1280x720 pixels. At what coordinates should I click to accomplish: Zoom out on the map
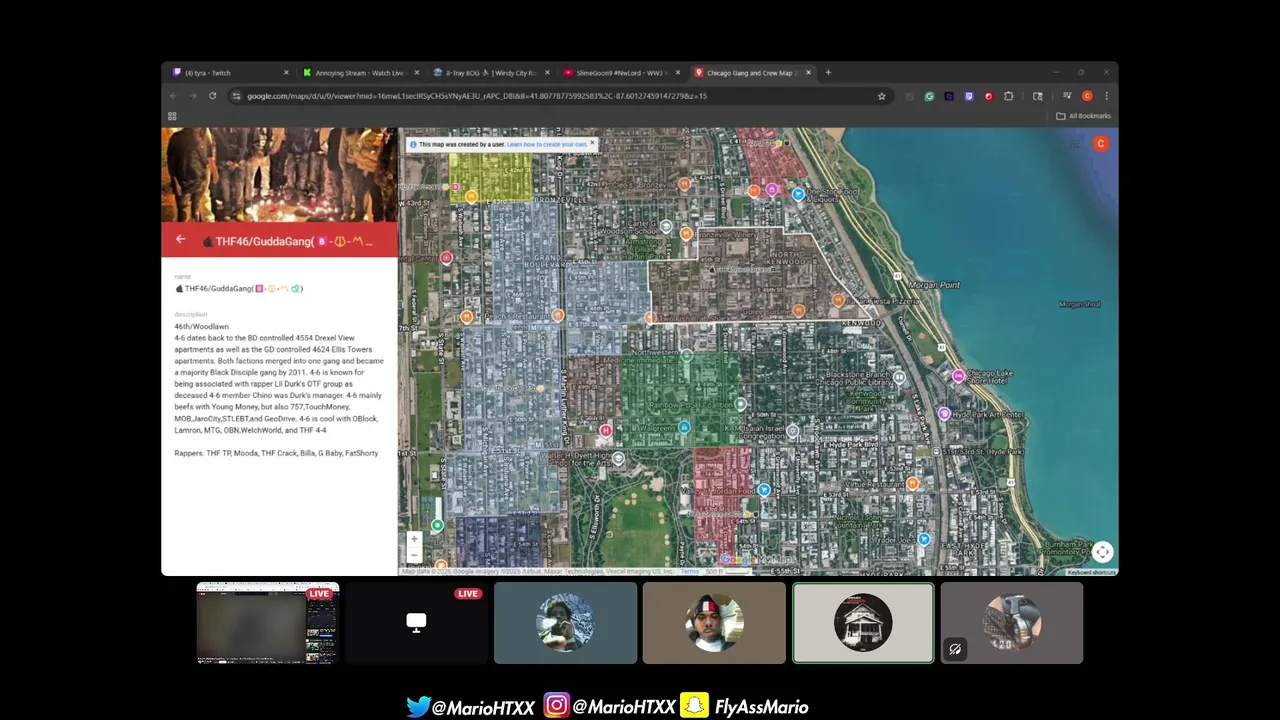coord(414,554)
